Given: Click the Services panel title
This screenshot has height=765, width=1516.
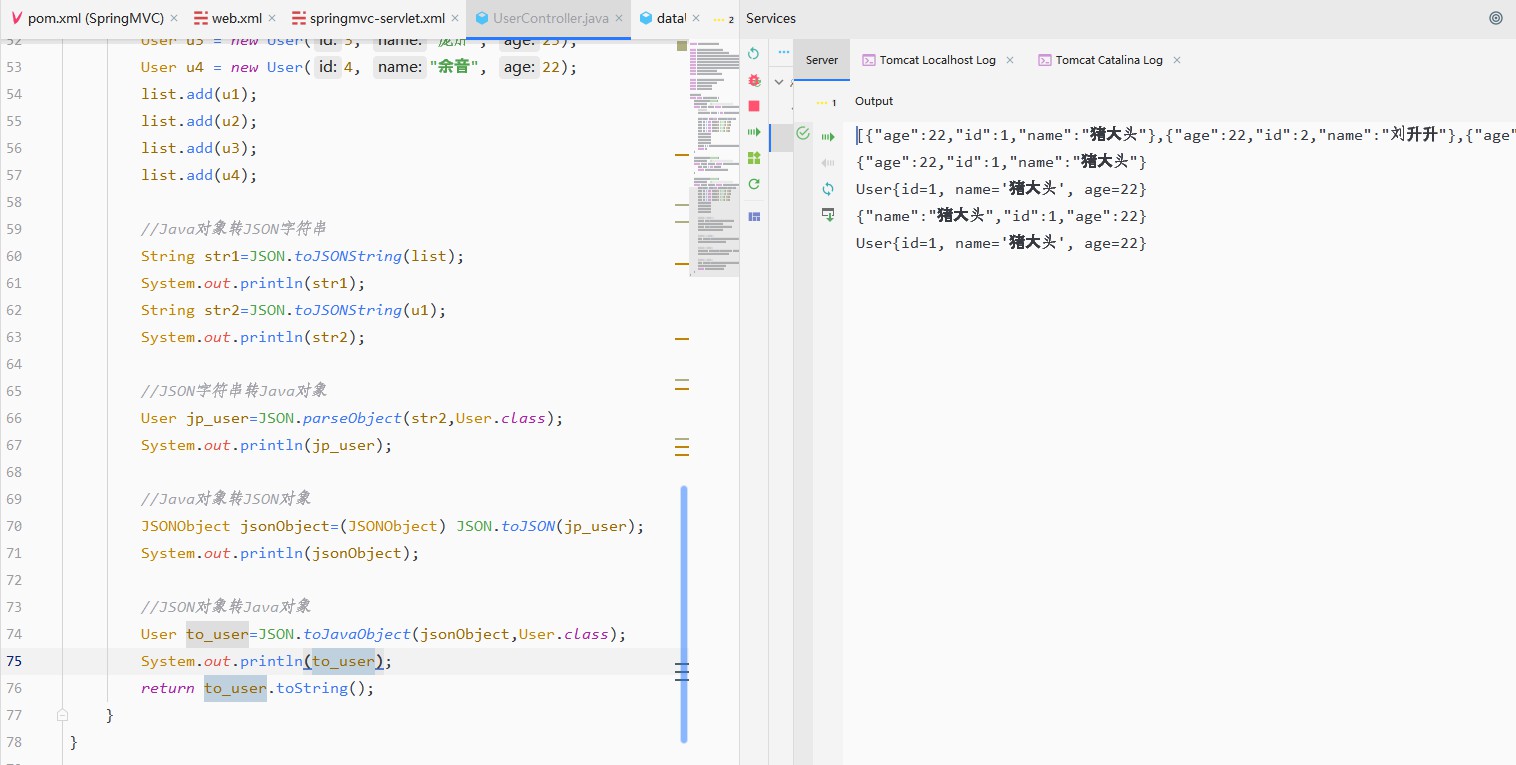Looking at the screenshot, I should (771, 18).
